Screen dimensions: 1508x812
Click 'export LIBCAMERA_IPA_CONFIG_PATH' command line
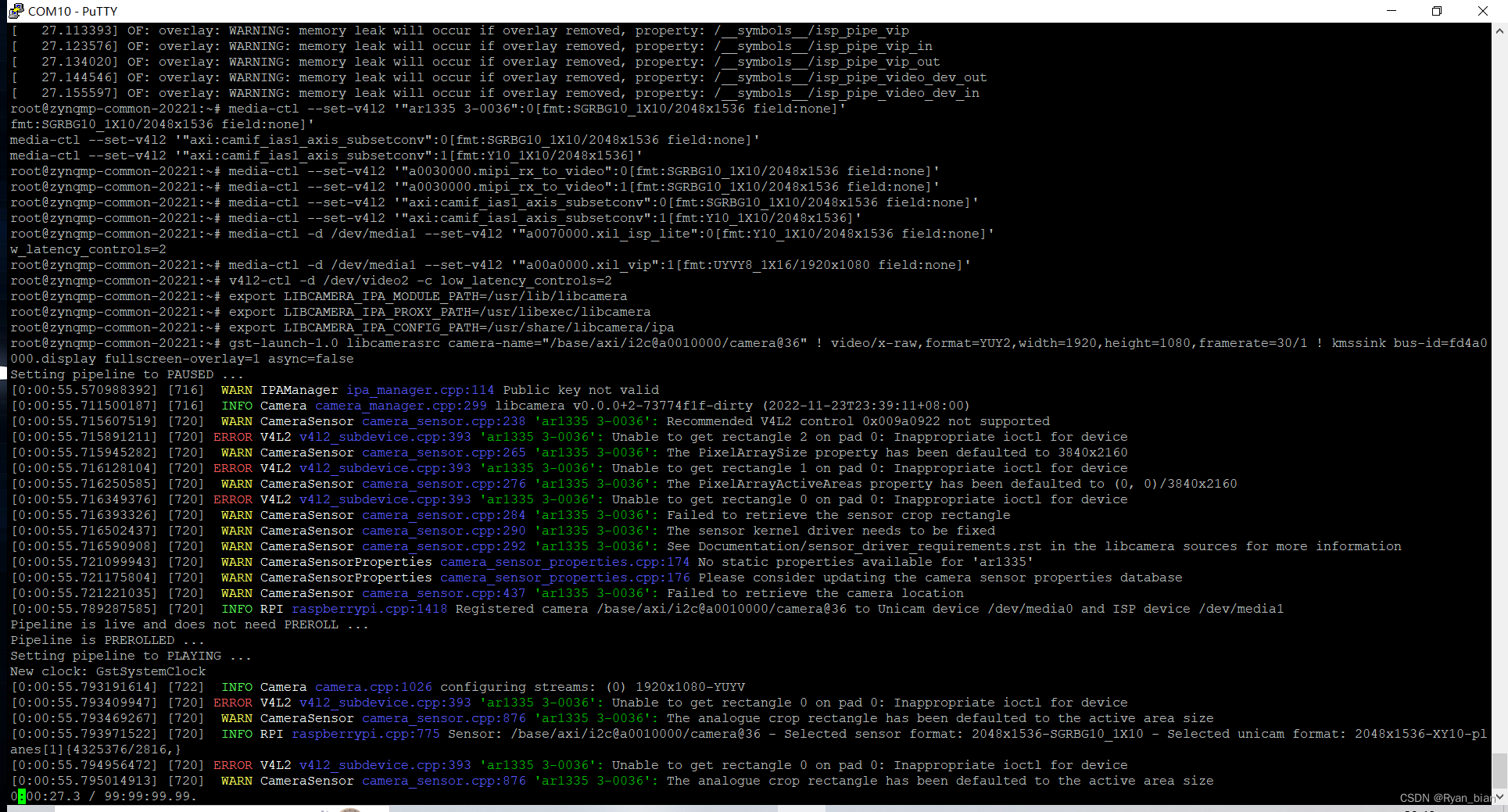(x=342, y=327)
